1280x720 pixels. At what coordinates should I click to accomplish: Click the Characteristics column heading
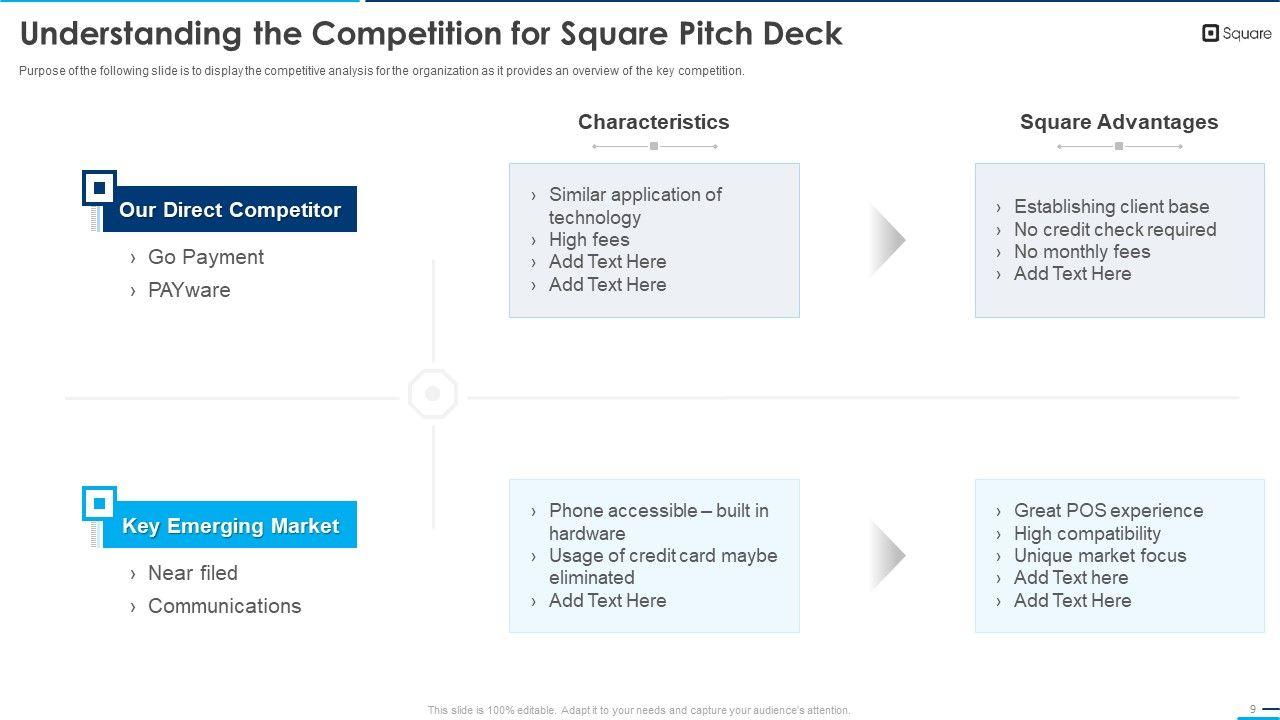click(x=654, y=122)
